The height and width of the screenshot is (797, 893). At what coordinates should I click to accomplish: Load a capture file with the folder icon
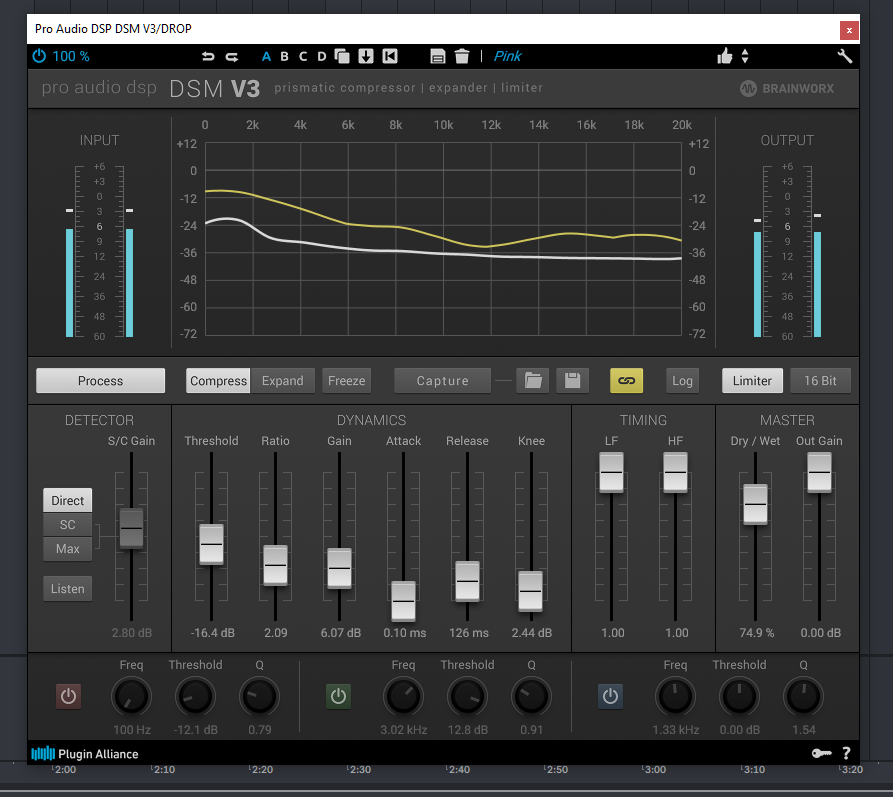tap(533, 381)
